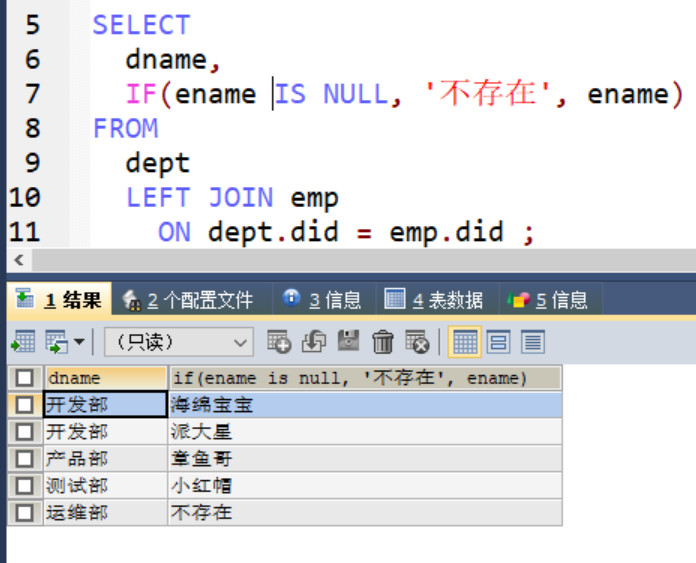Viewport: 696px width, 563px height.
Task: Click the cancel changes icon
Action: tap(417, 341)
